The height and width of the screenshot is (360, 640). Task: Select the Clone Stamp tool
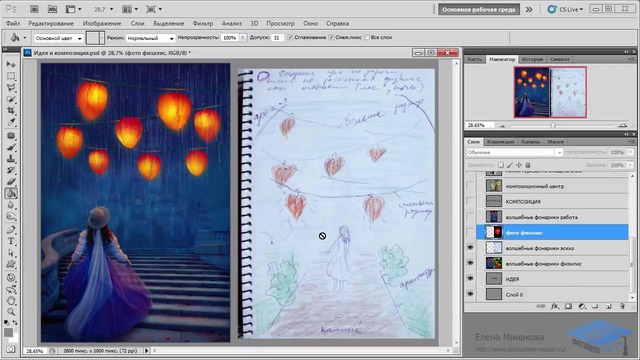(11, 159)
